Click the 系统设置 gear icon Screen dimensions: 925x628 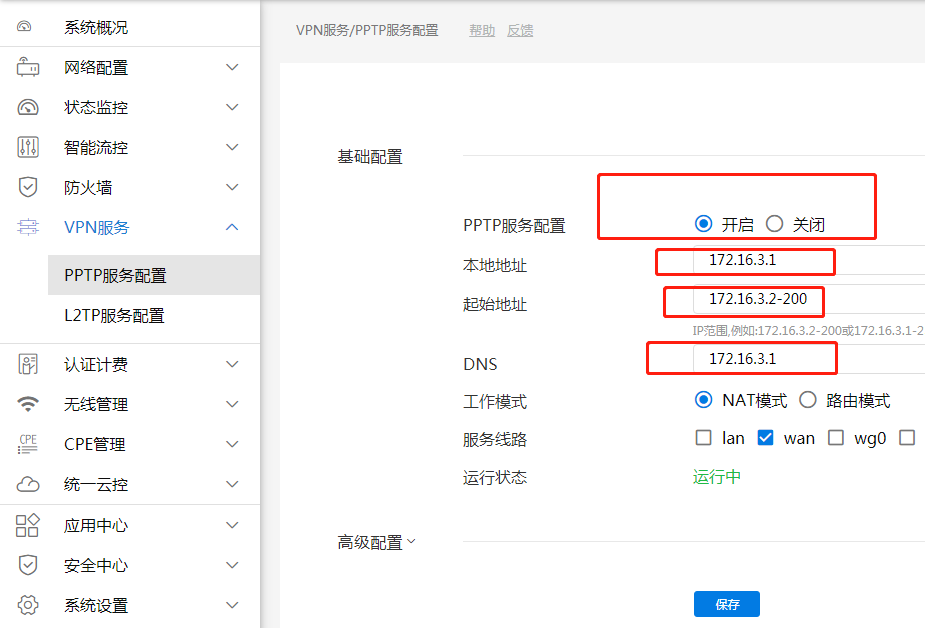point(28,605)
